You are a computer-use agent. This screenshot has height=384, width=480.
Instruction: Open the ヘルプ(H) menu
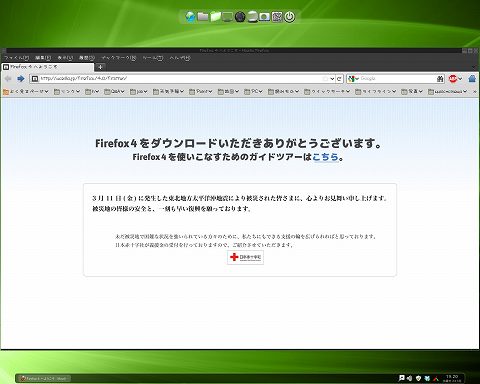(180, 58)
